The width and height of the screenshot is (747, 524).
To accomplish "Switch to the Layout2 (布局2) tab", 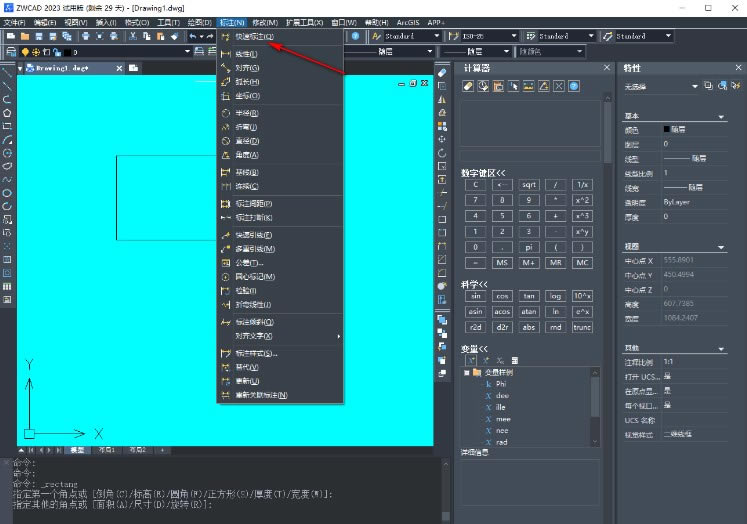I will [x=137, y=450].
